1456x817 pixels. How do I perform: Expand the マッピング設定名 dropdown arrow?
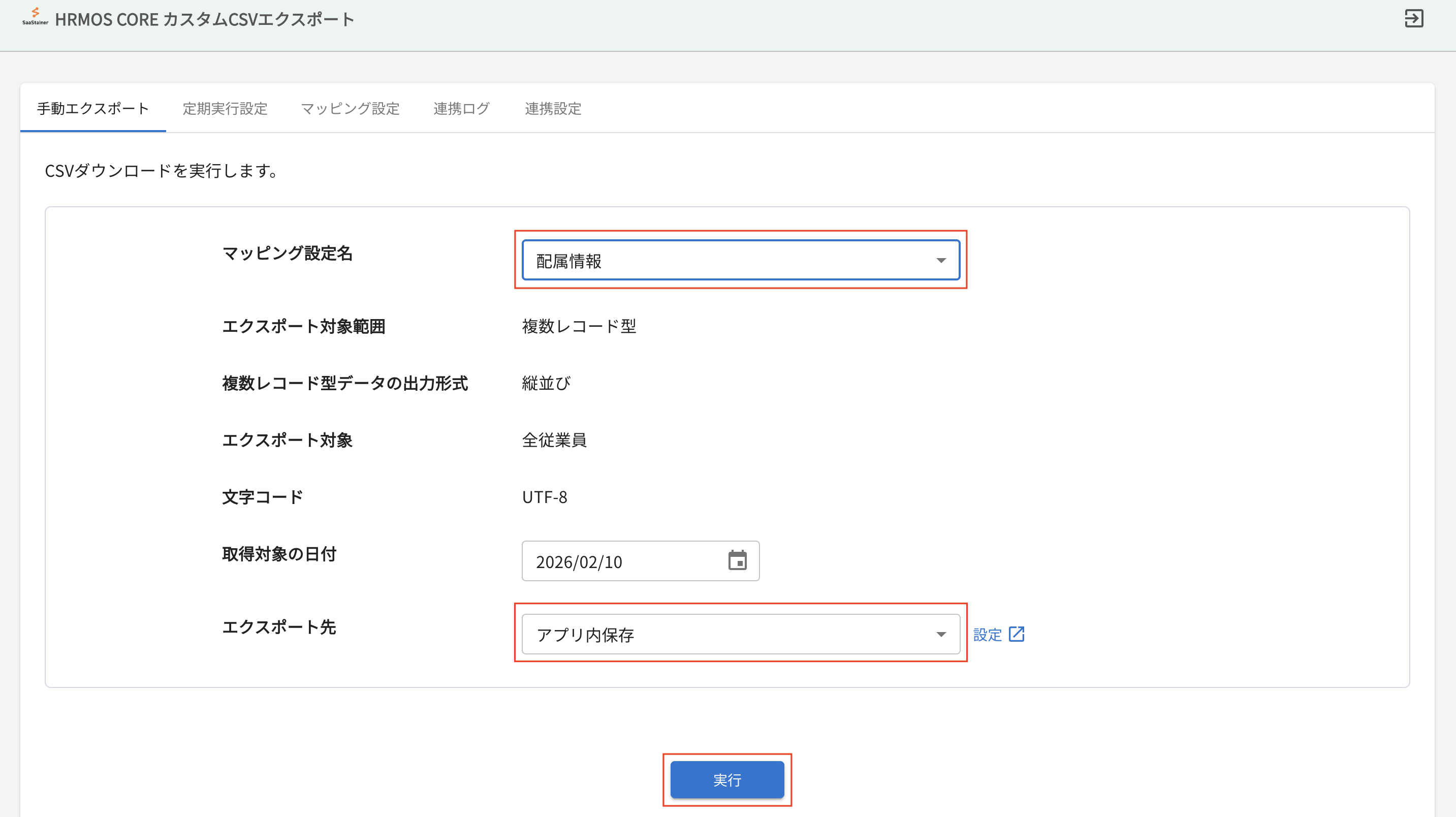tap(940, 261)
